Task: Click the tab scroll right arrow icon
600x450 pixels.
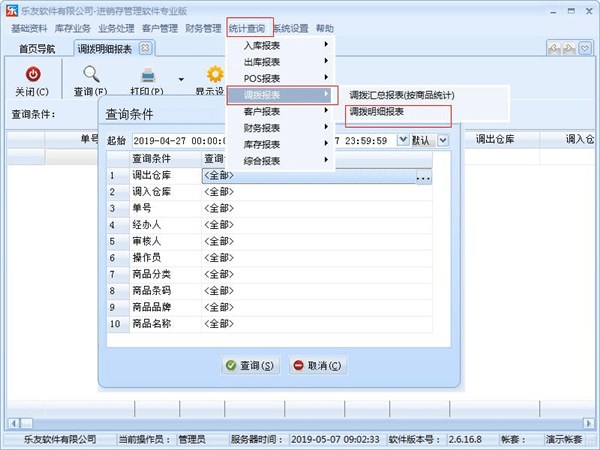Action: point(569,48)
